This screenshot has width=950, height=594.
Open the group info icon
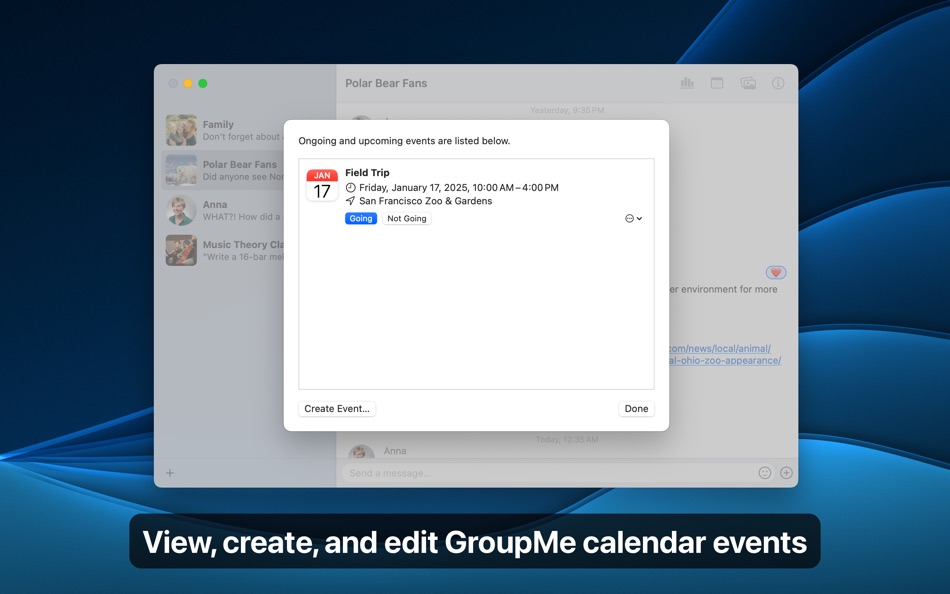coord(778,83)
